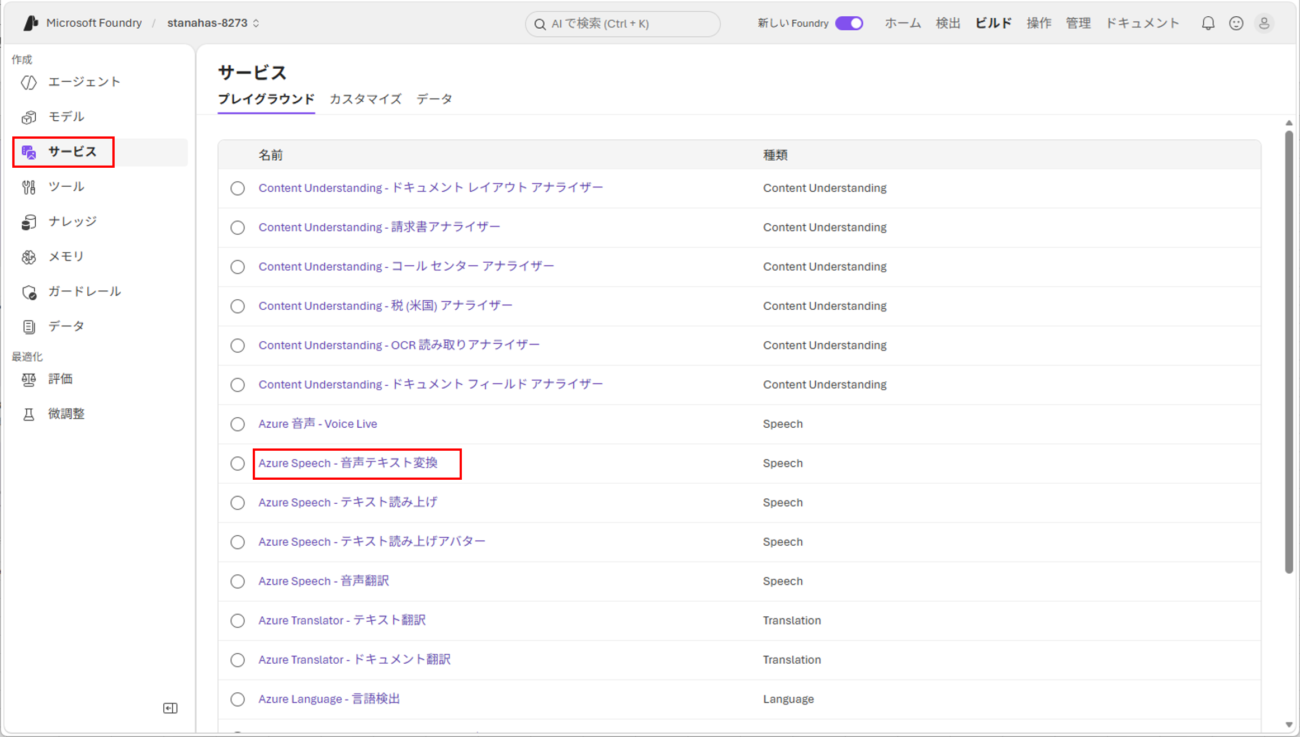Switch to the データ tab under サービス
Viewport: 1300px width, 737px height.
tap(434, 99)
